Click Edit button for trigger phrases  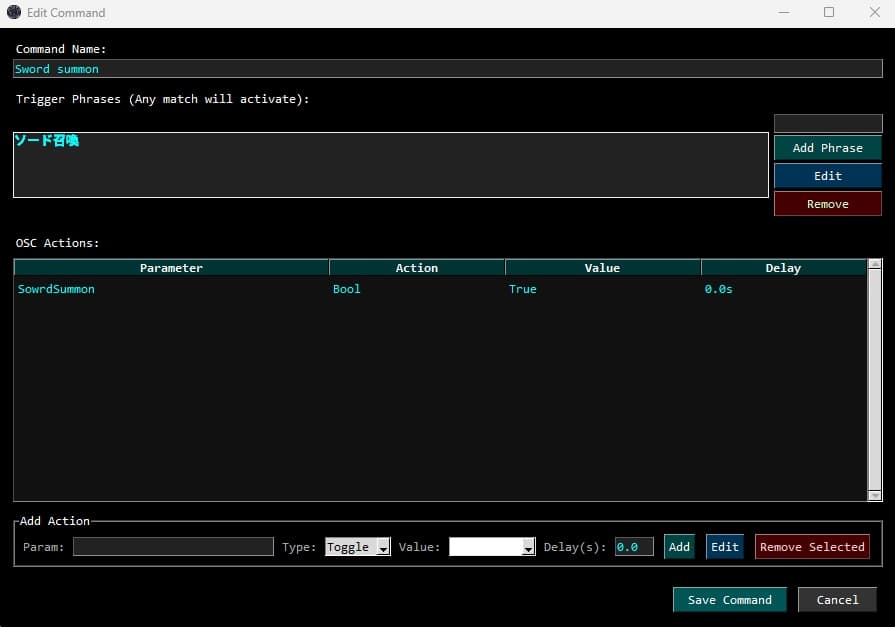point(827,176)
